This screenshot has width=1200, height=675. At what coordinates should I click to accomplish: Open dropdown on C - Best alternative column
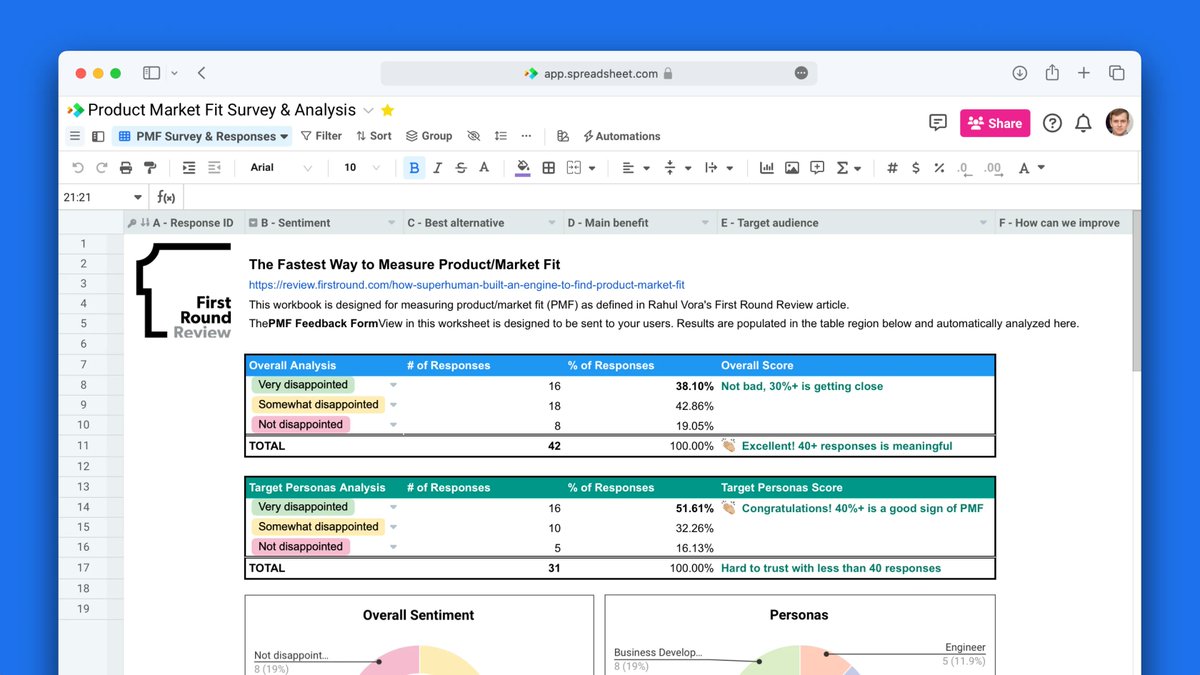(x=553, y=223)
